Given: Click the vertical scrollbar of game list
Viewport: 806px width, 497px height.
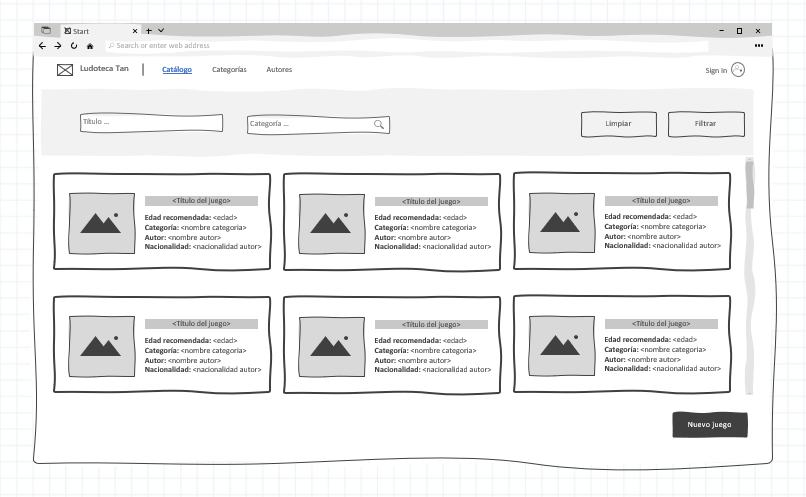Looking at the screenshot, I should (x=750, y=184).
